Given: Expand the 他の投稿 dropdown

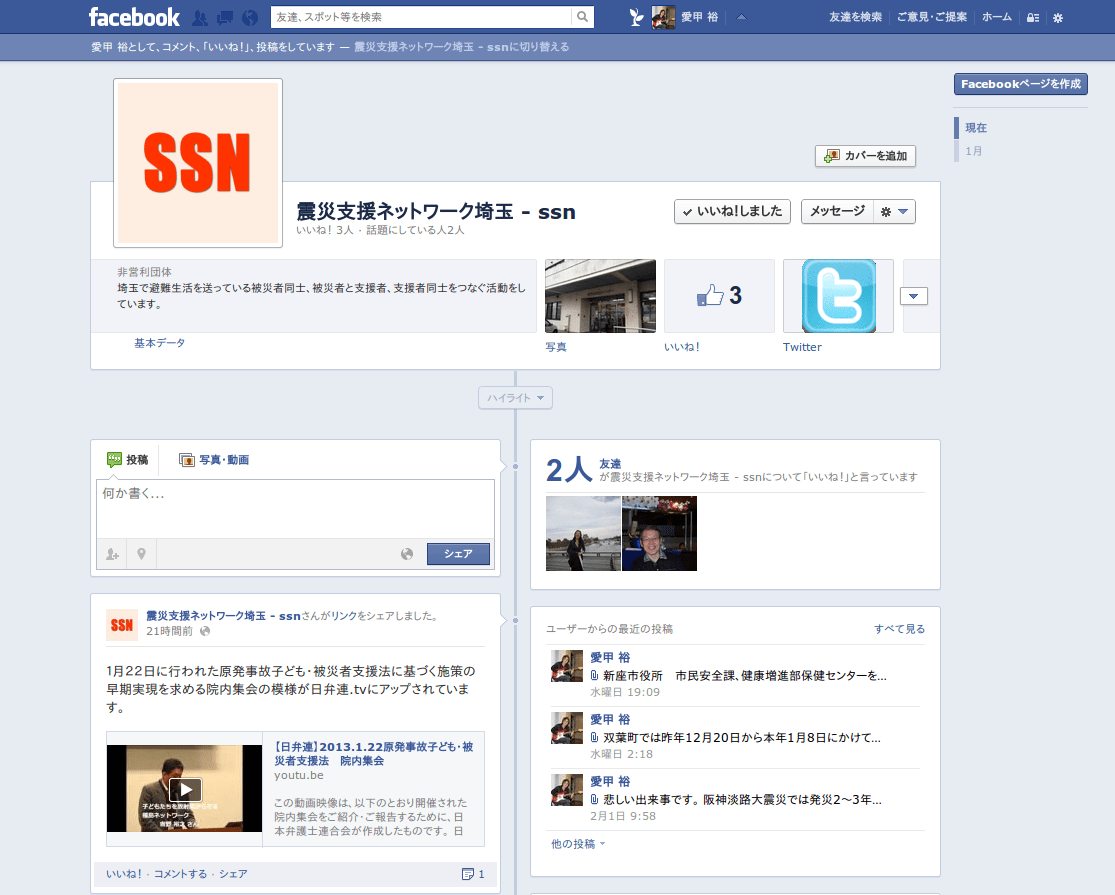Looking at the screenshot, I should 578,844.
